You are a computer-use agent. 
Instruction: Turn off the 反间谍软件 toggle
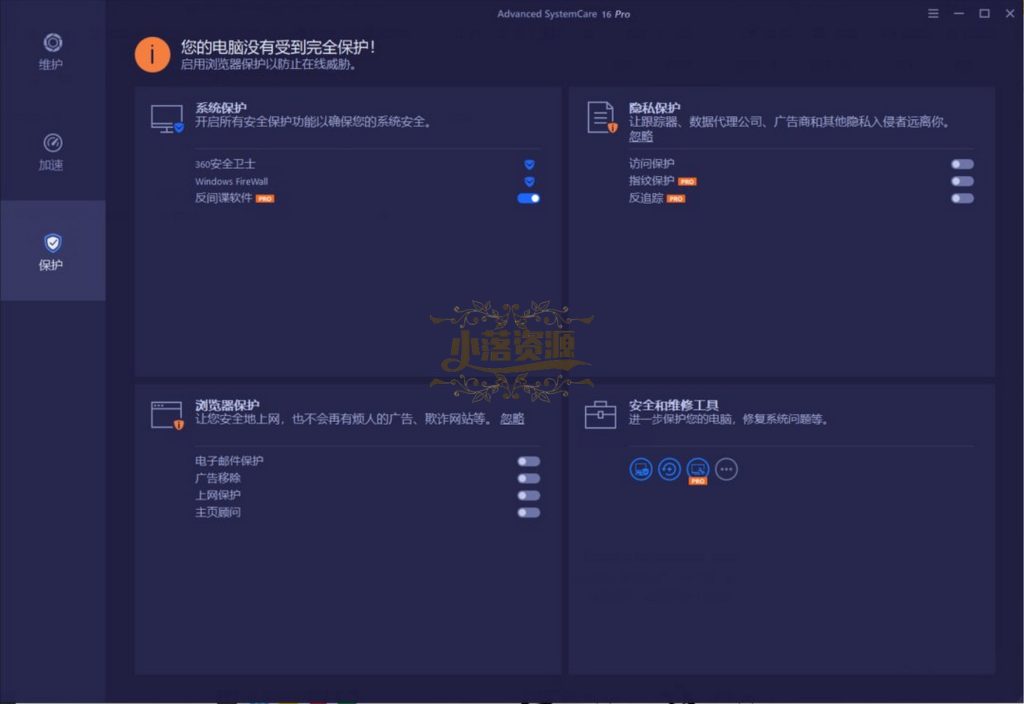528,199
